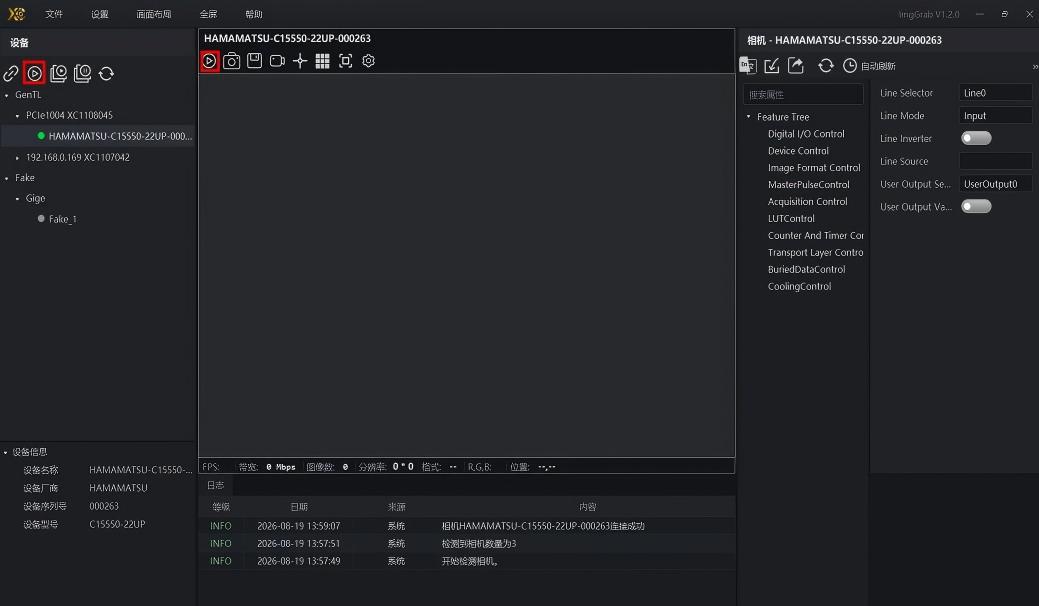
Task: Click the translate language icon in the camera panel
Action: pos(748,66)
